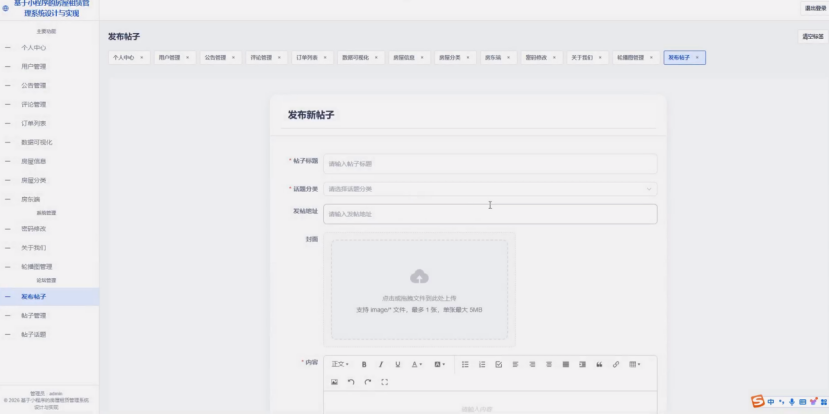Apply italic formatting in the editor
Viewport: 829px width, 414px height.
tap(381, 364)
